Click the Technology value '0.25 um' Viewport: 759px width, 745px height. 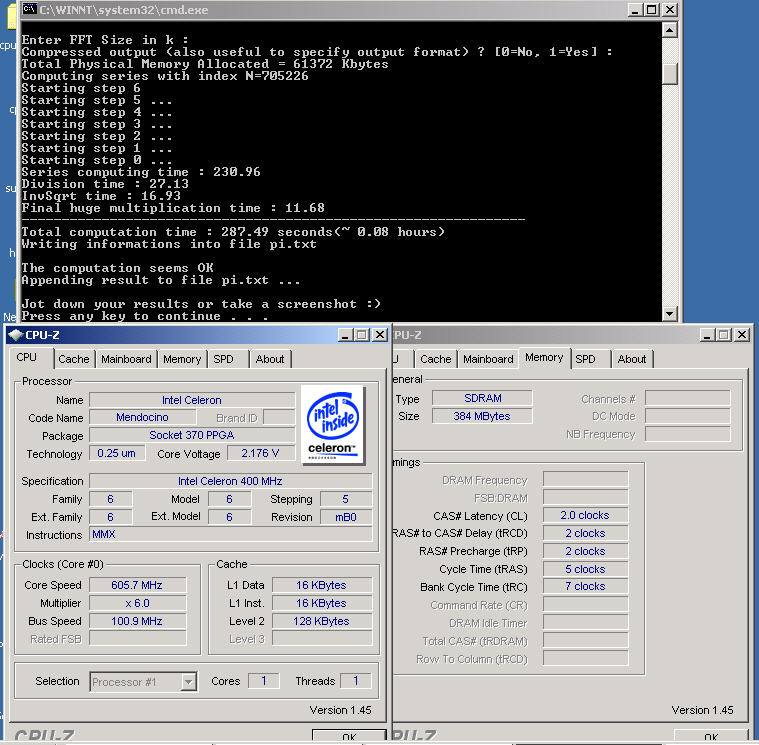(117, 454)
